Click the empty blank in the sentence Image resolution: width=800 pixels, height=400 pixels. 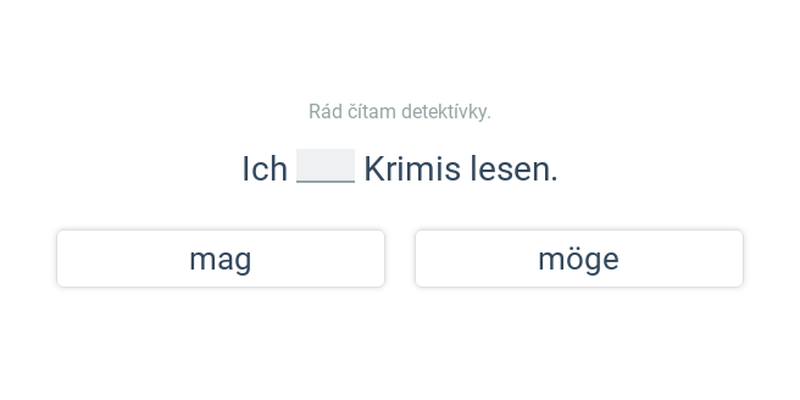[326, 166]
